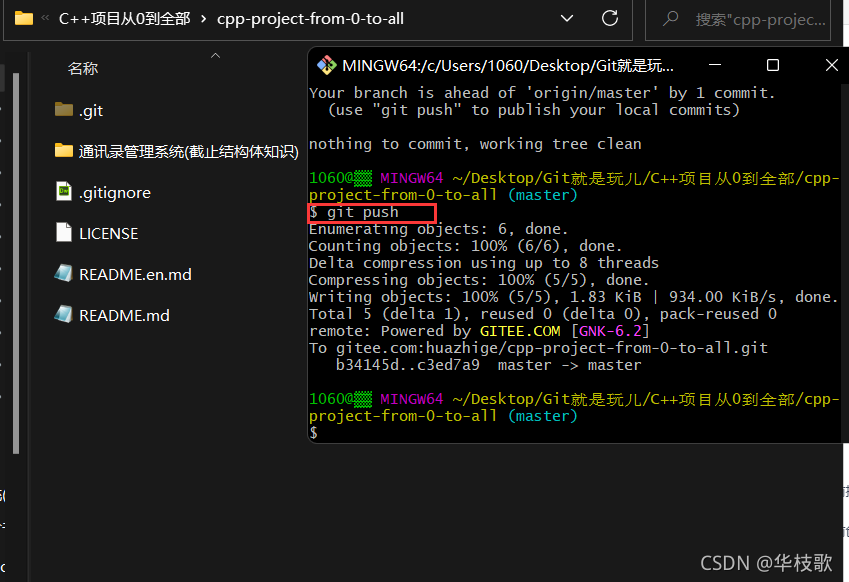Select the LICENSE file icon
This screenshot has height=582, width=849.
64,232
